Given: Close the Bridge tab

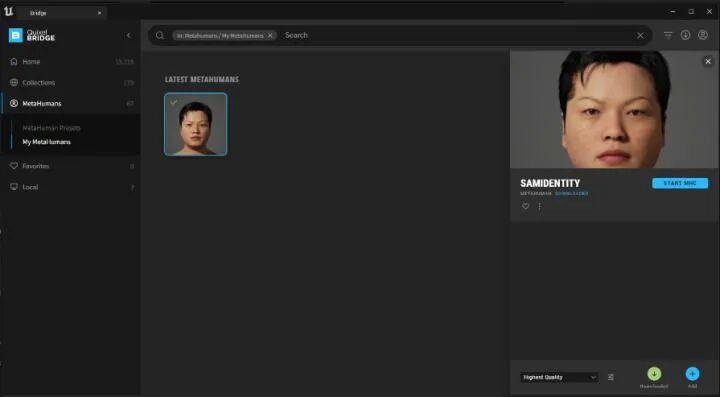Looking at the screenshot, I should tap(99, 13).
